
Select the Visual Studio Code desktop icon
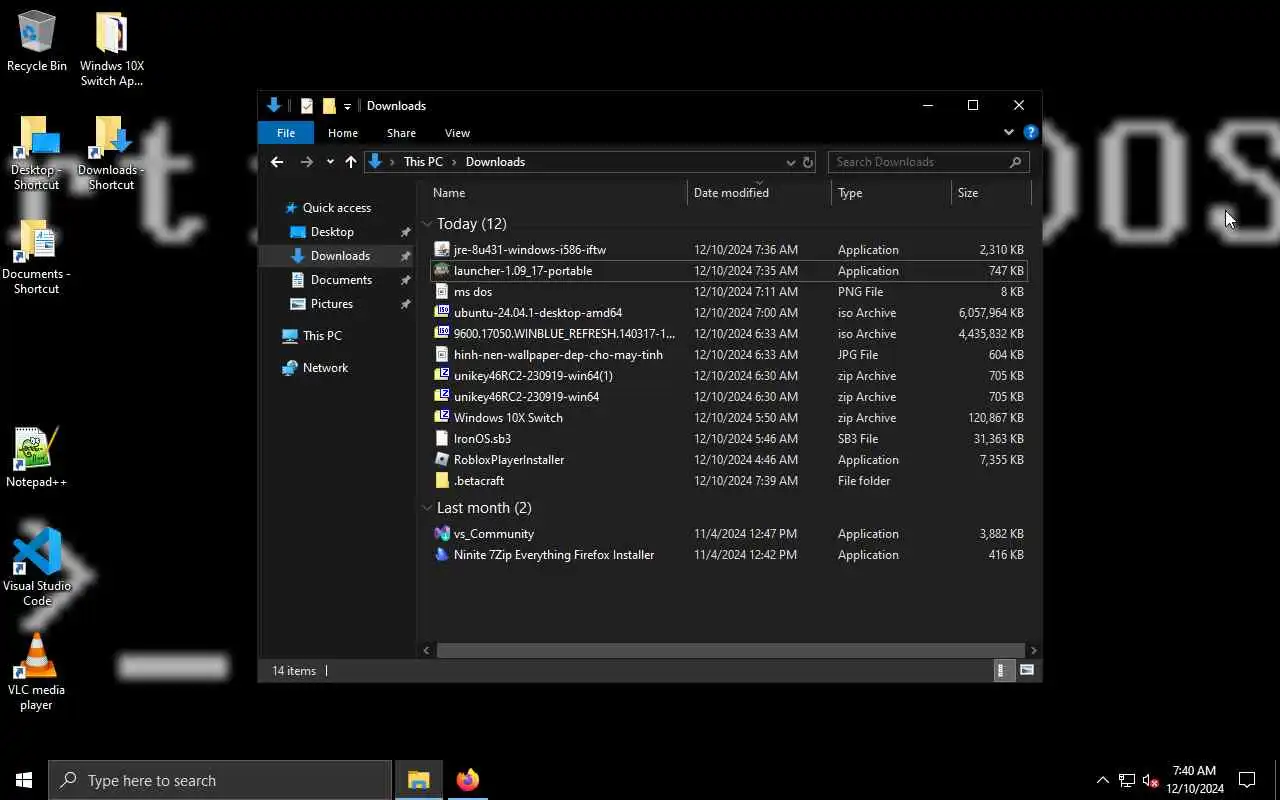point(37,567)
